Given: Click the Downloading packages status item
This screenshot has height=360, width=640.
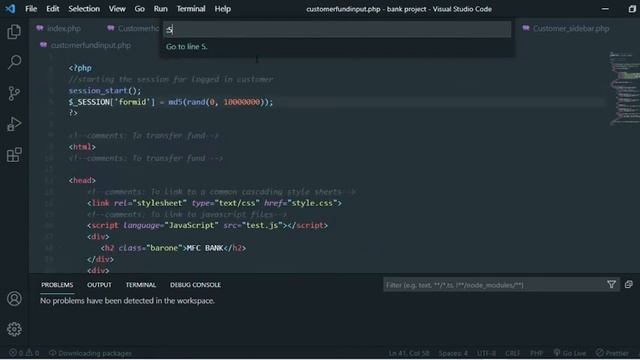Looking at the screenshot, I should coord(90,353).
